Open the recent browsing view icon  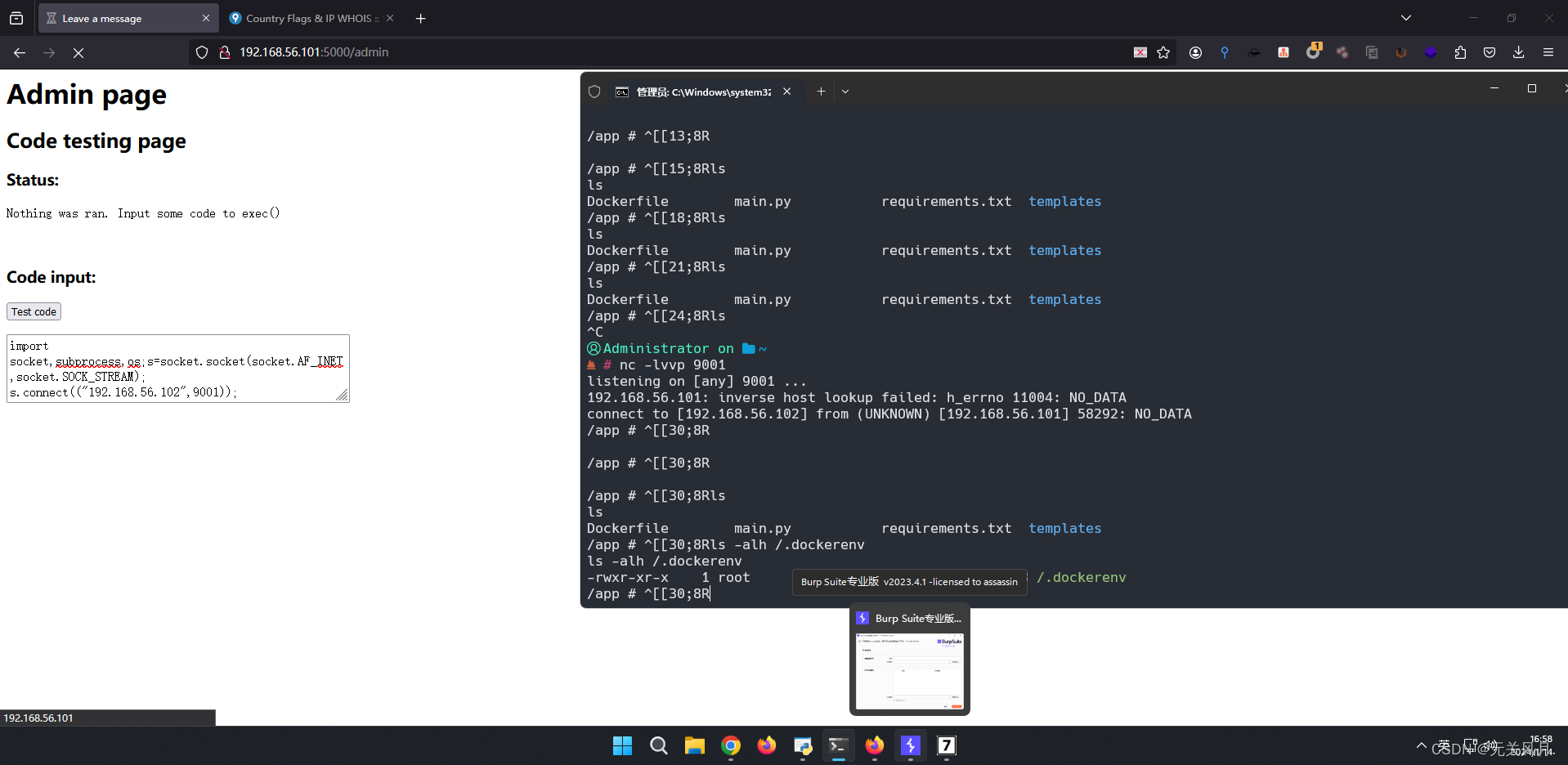[16, 18]
